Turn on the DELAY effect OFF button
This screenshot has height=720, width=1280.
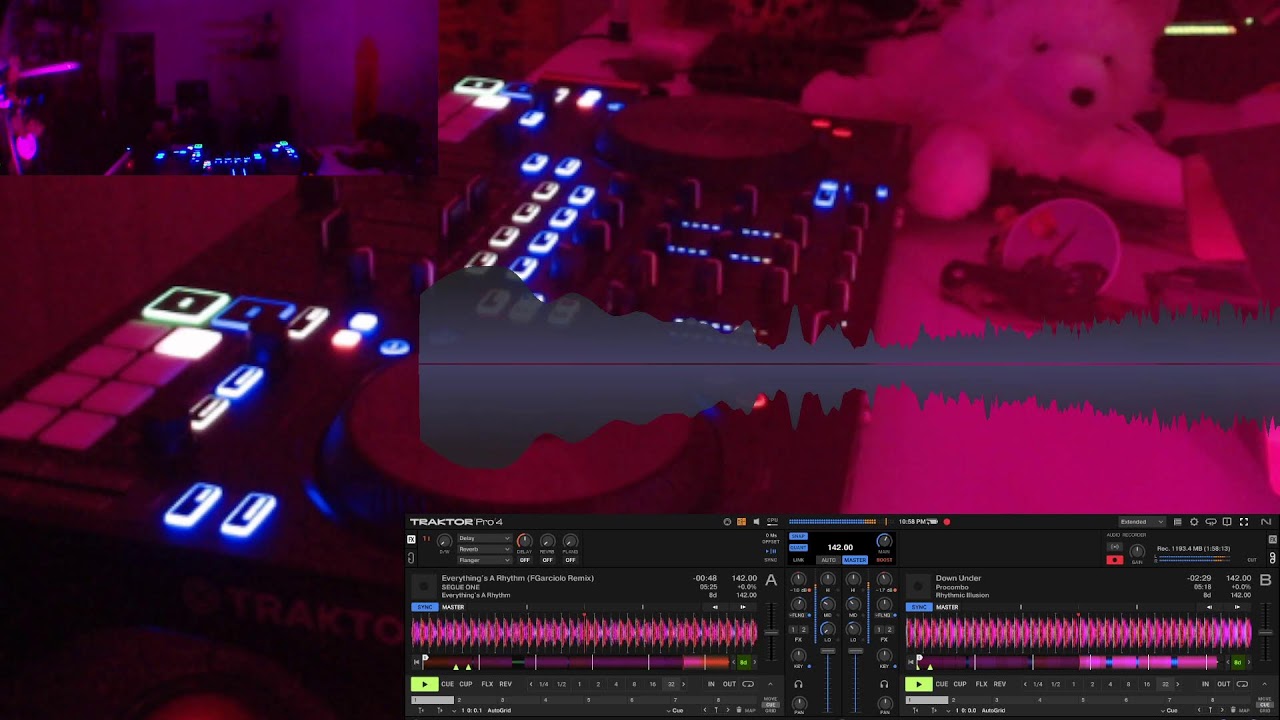524,560
